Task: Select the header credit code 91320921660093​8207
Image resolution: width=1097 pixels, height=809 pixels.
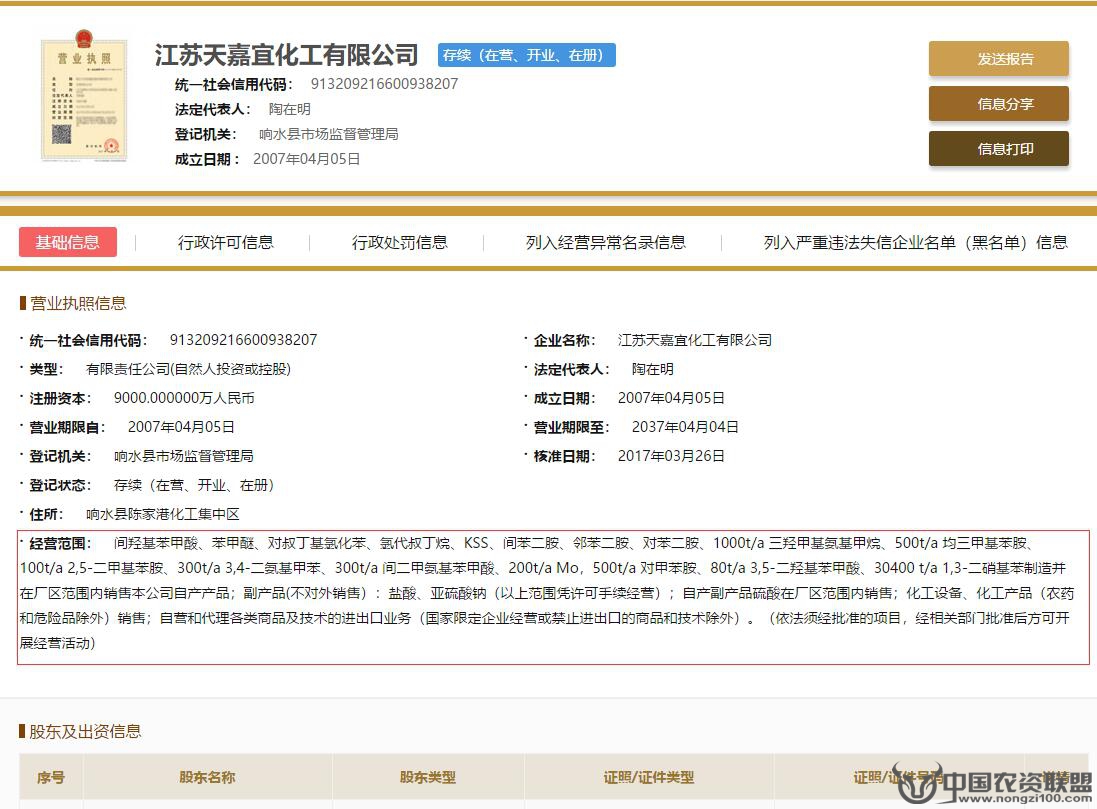Action: pos(384,84)
